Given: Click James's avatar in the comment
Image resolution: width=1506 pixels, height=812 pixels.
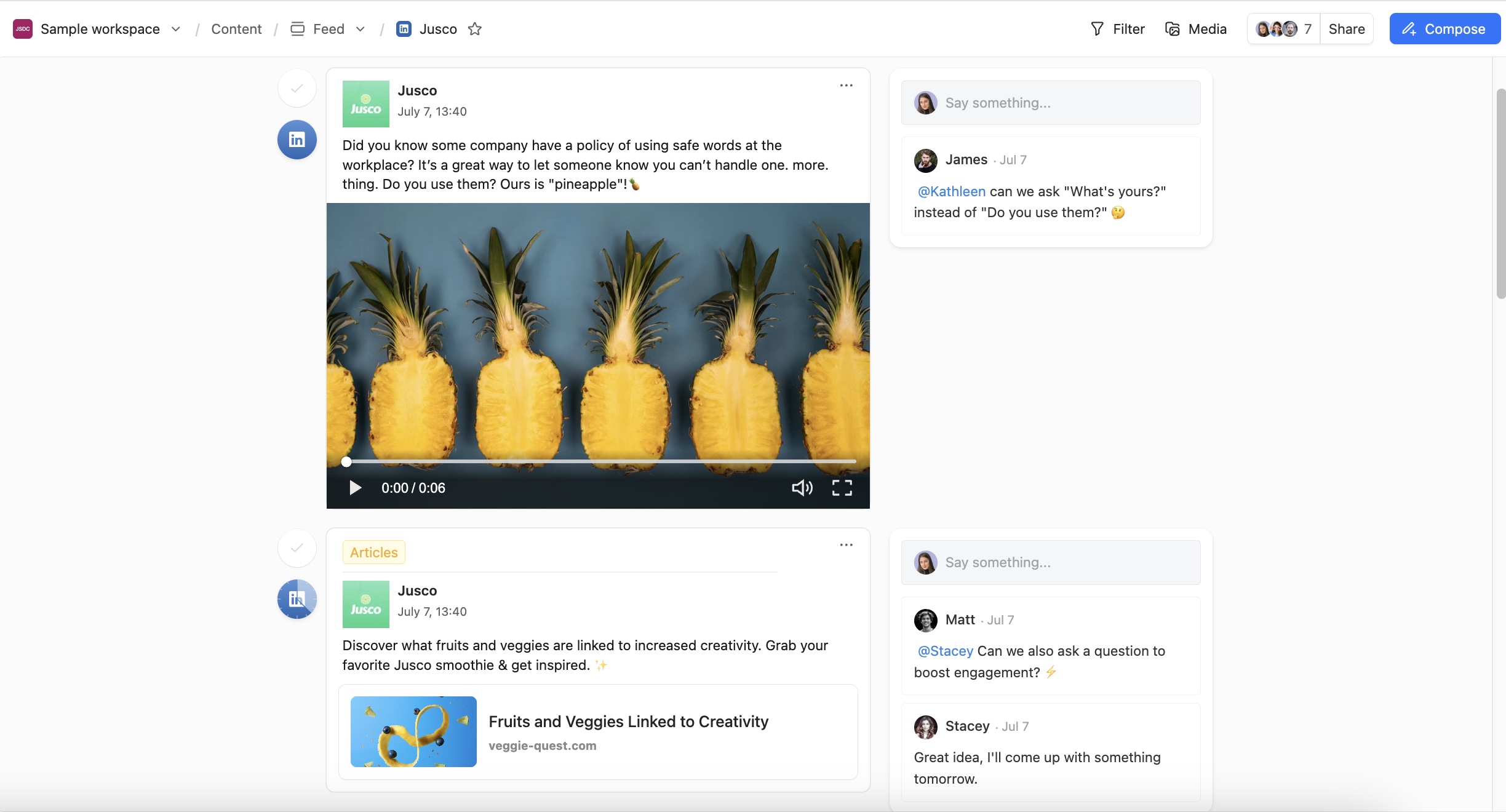Looking at the screenshot, I should click(x=926, y=160).
